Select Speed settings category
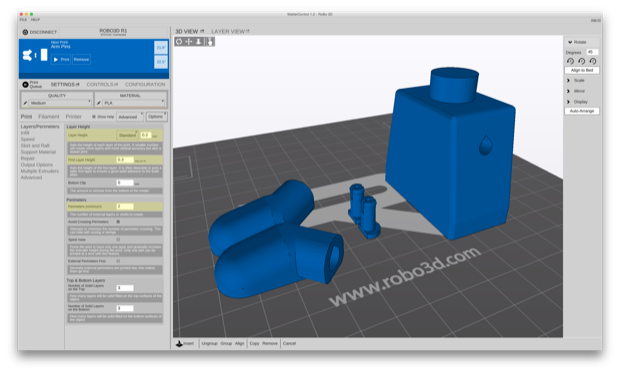620x374 pixels. (28, 139)
